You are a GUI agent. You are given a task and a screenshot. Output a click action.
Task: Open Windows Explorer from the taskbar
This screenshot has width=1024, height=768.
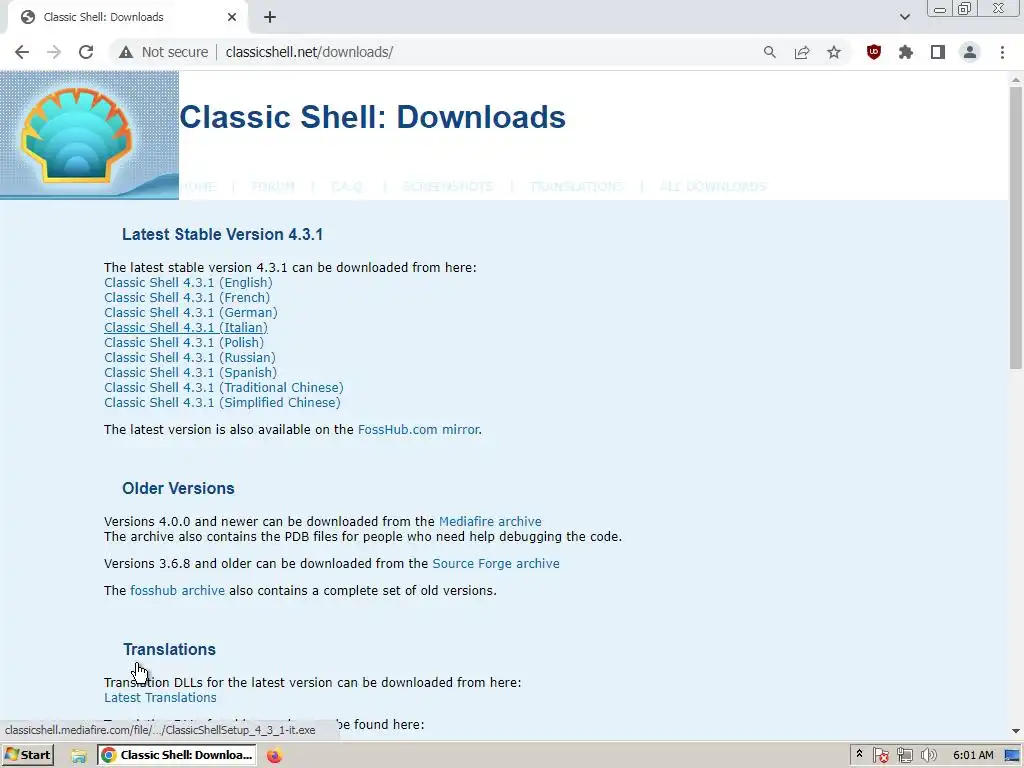tap(79, 756)
